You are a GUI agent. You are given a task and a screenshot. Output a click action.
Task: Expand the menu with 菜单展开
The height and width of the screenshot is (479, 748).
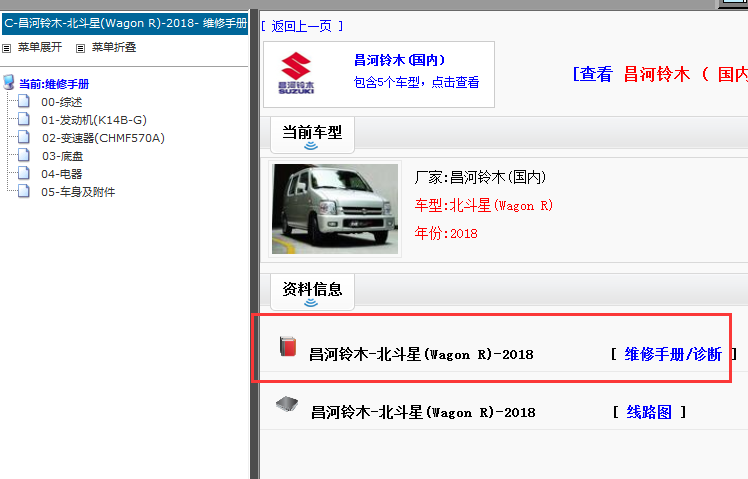point(40,47)
